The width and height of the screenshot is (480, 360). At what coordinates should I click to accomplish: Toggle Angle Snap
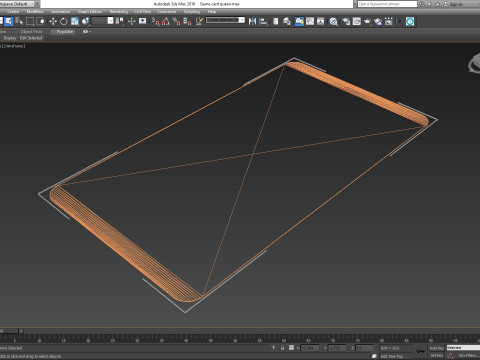[x=166, y=21]
